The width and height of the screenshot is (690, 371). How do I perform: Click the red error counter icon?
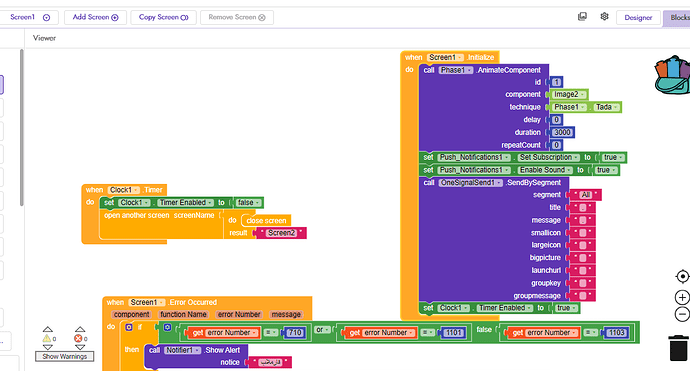click(78, 338)
